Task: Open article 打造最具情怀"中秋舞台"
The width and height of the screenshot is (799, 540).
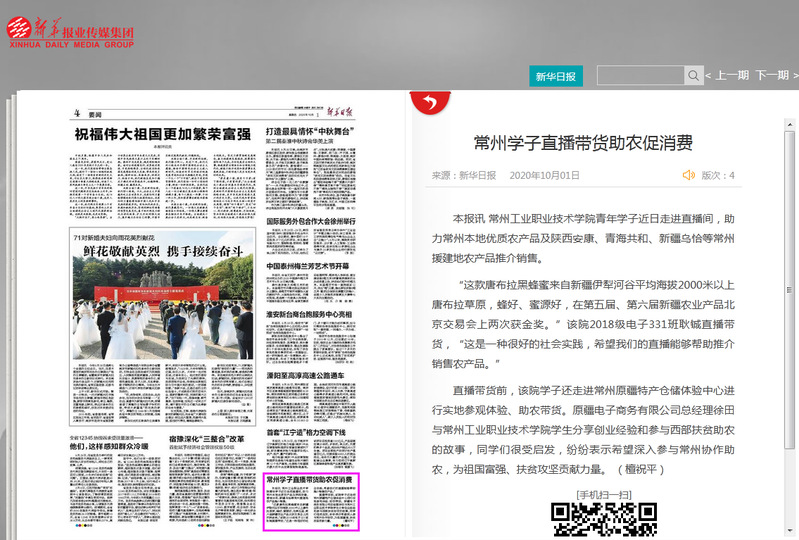Action: [x=311, y=131]
